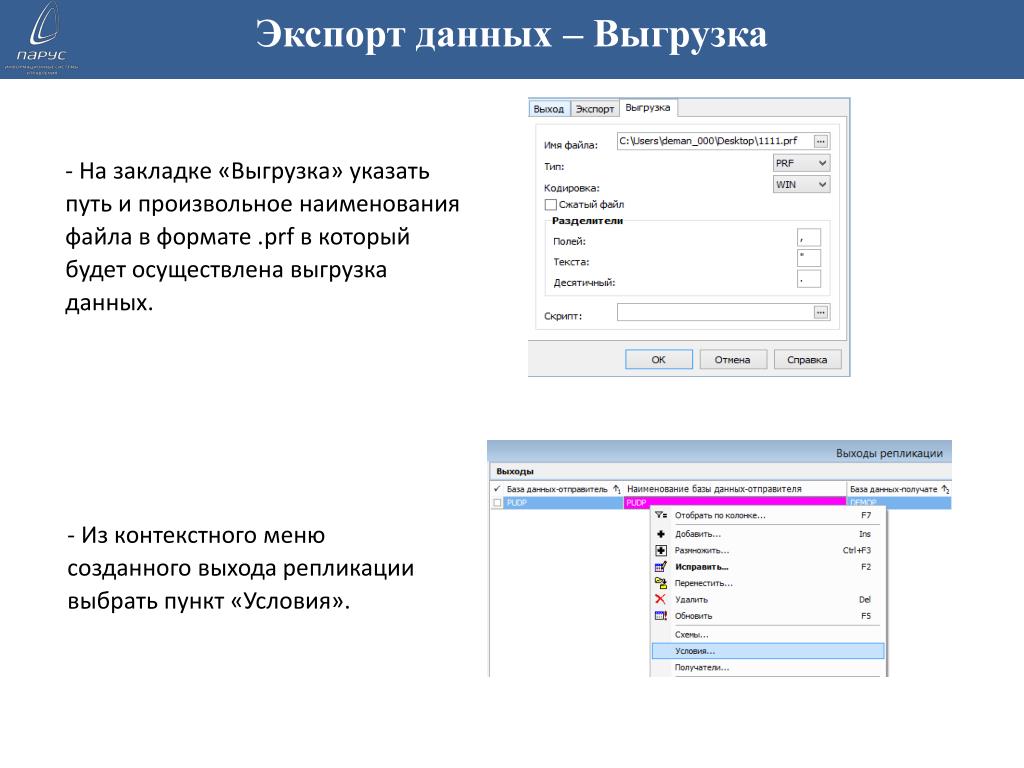
Task: Select Удалить menu entry
Action: click(768, 600)
